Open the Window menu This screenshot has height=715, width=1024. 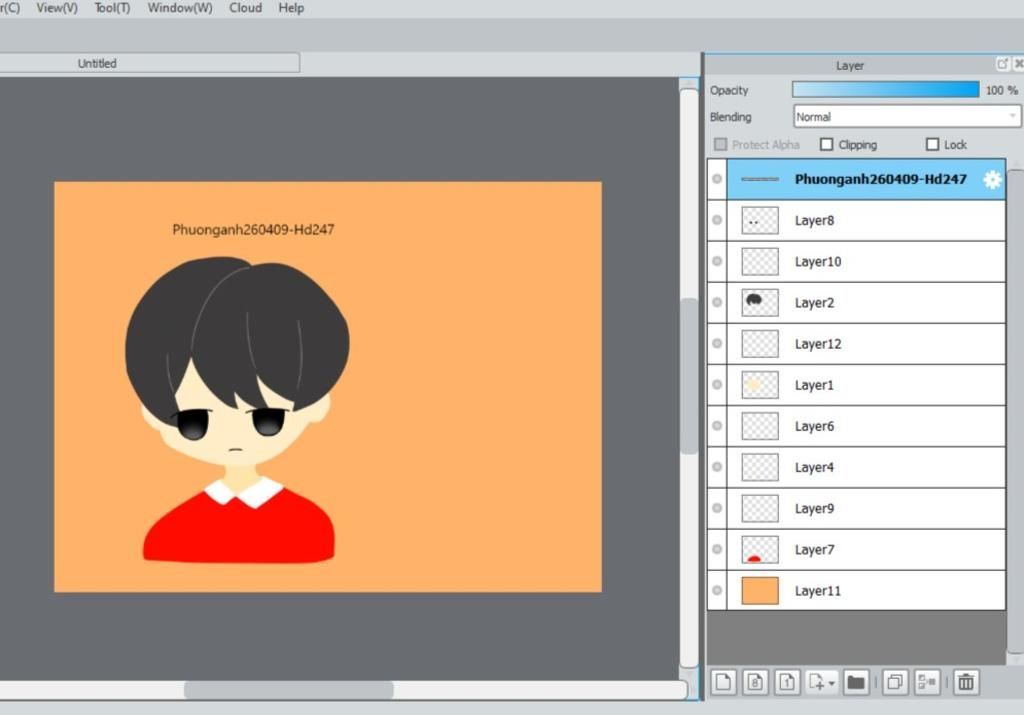pos(180,8)
